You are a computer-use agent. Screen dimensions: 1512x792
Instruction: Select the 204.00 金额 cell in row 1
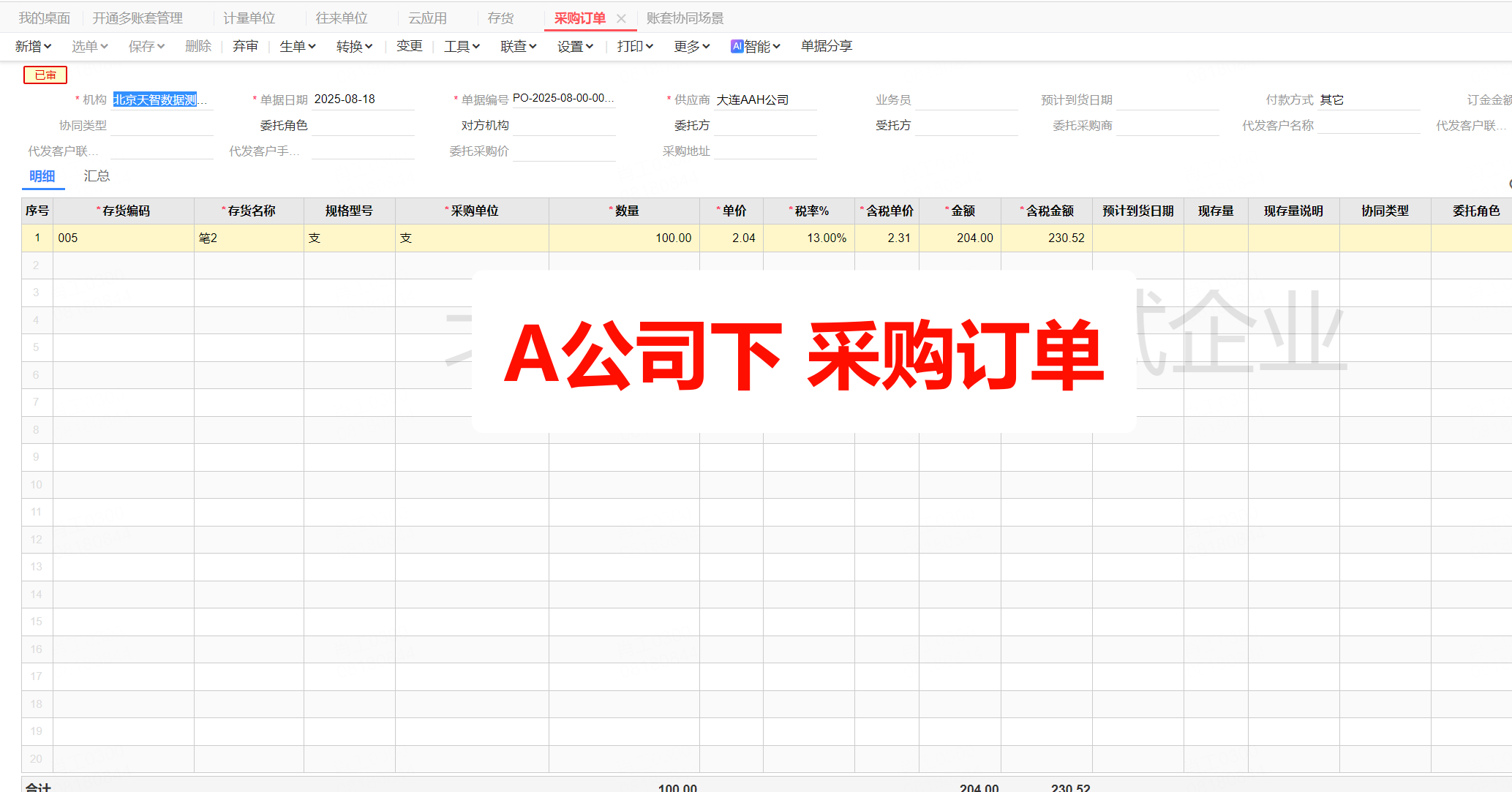point(960,238)
